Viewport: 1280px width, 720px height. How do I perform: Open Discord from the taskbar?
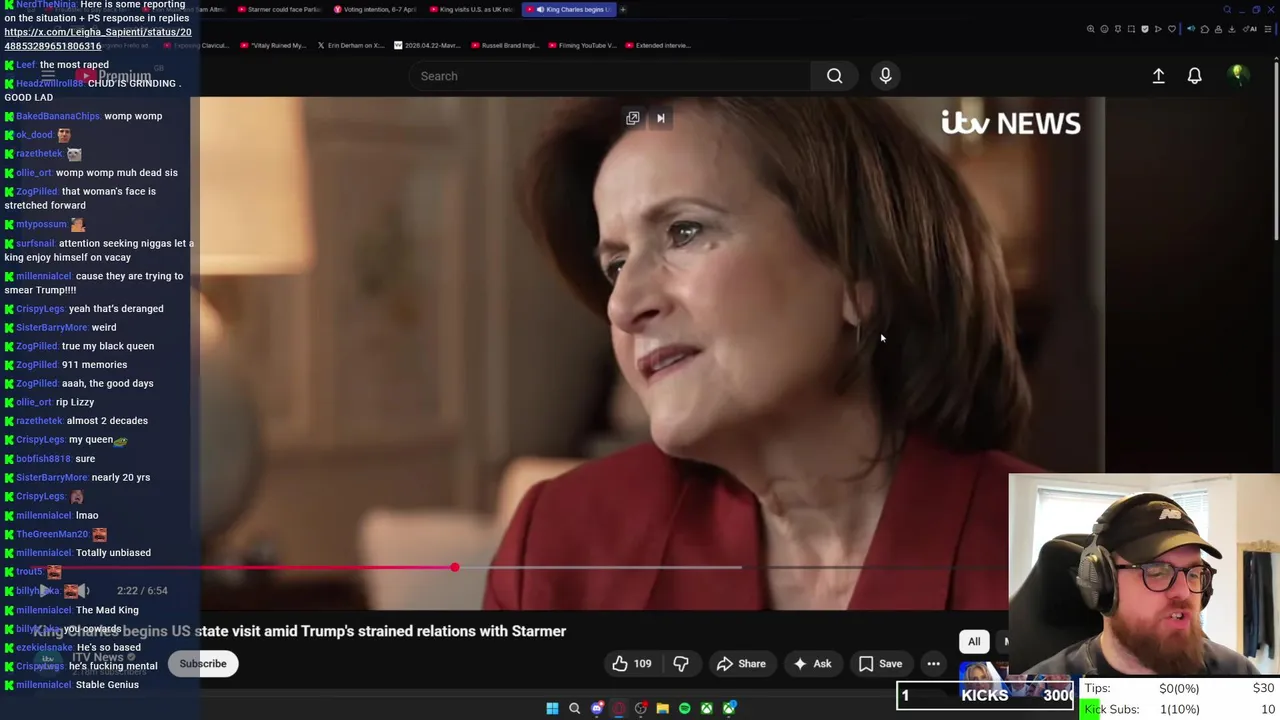tap(597, 708)
